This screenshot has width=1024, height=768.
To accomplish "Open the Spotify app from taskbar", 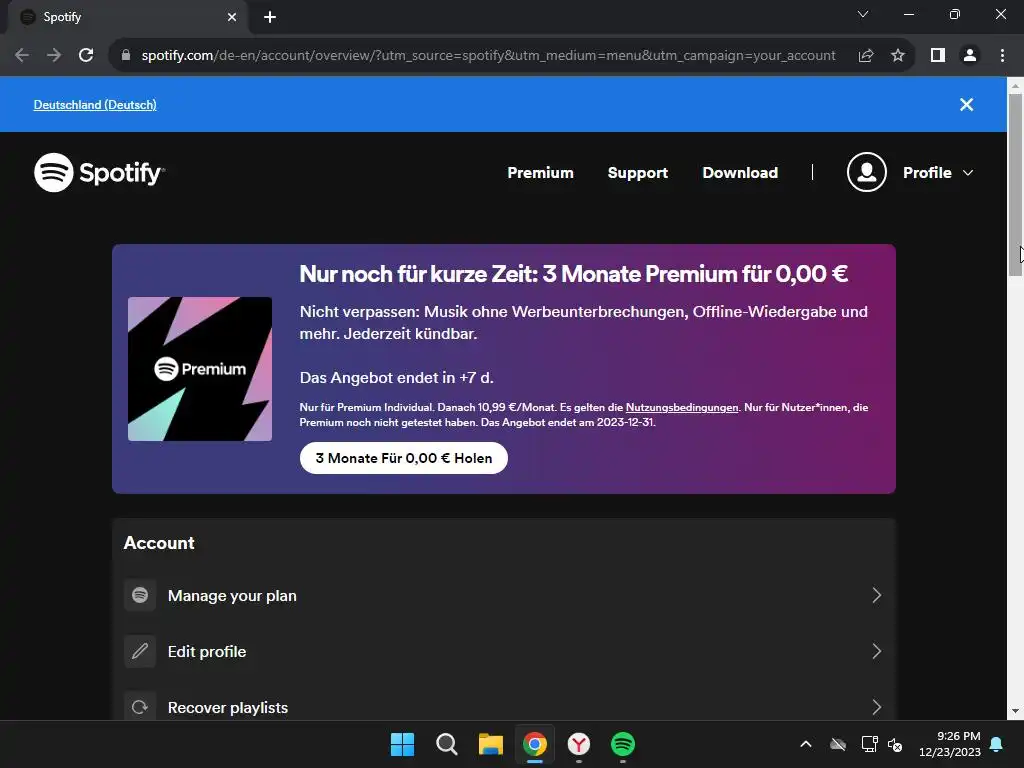I will tap(622, 744).
